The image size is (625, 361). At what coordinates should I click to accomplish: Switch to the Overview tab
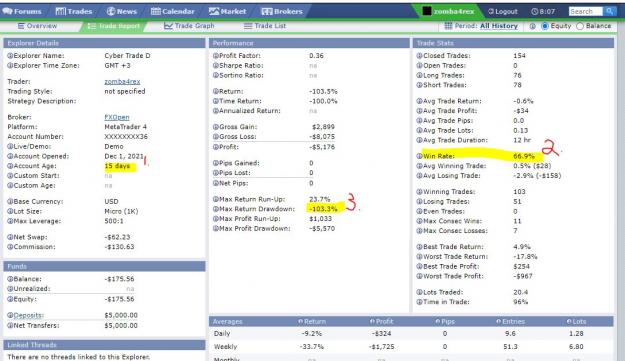(x=37, y=26)
